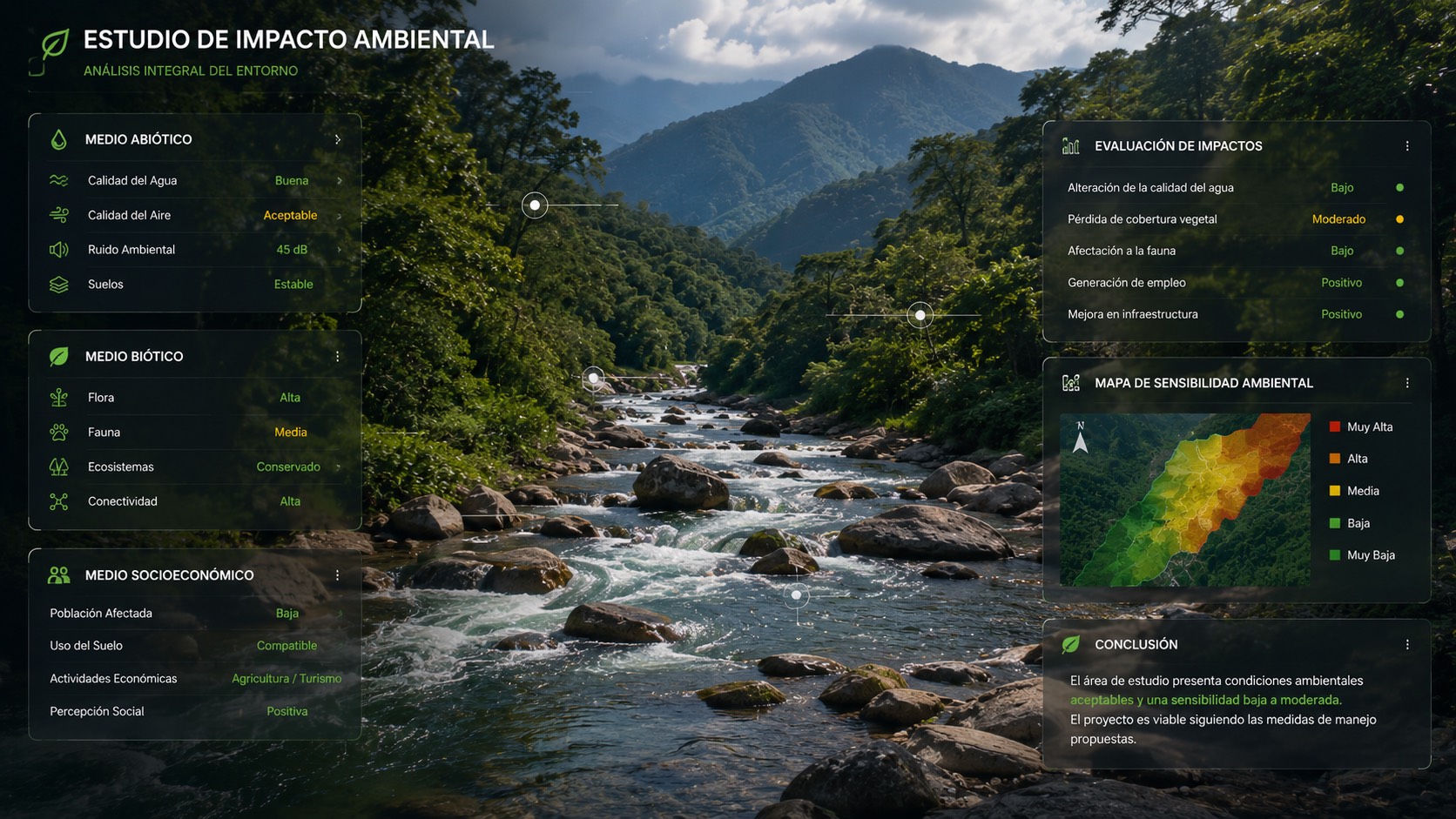1456x819 pixels.
Task: Click the Muy Baja legend swatch
Action: pyautogui.click(x=1334, y=555)
